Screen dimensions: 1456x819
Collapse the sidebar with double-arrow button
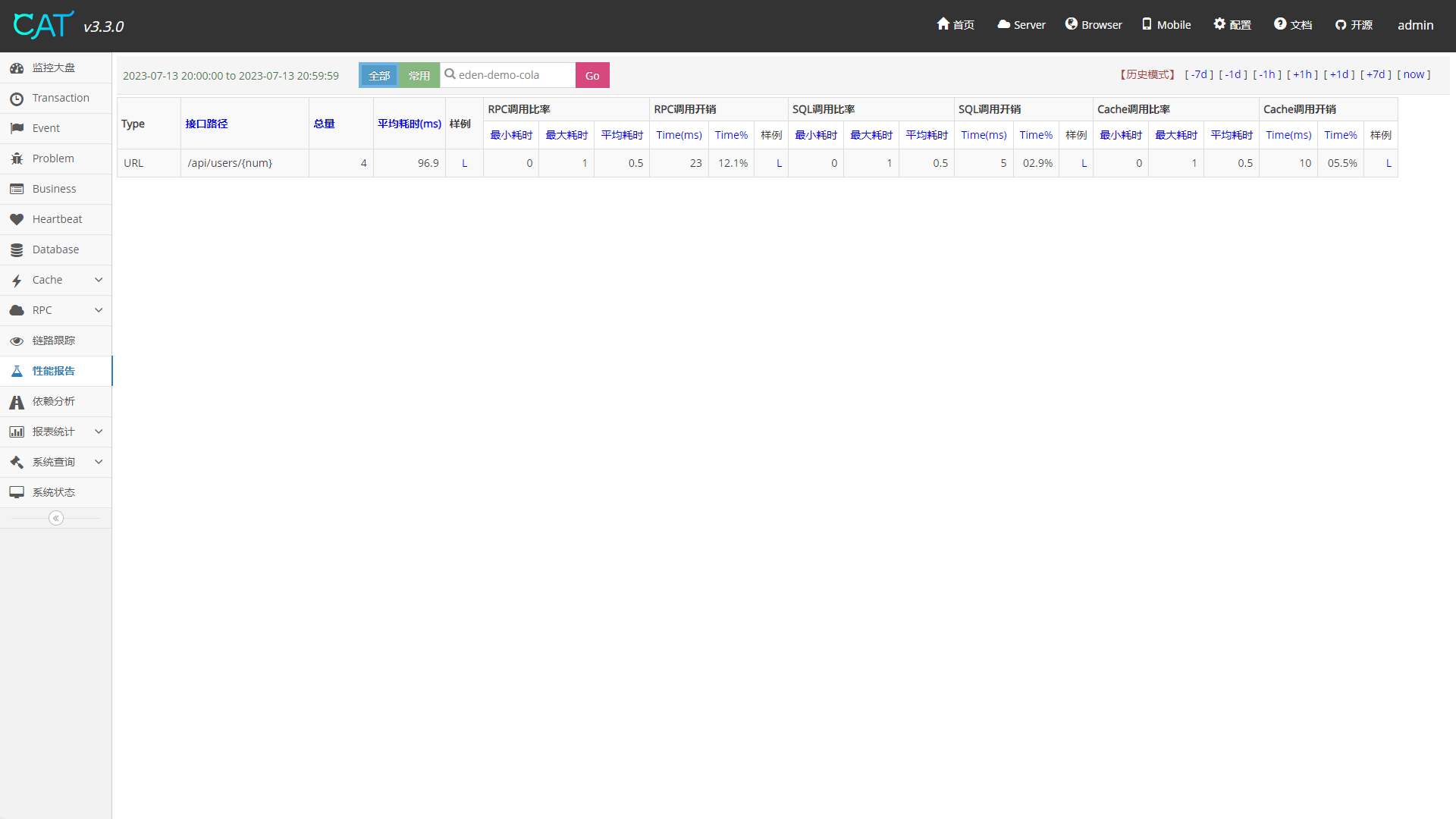click(56, 518)
